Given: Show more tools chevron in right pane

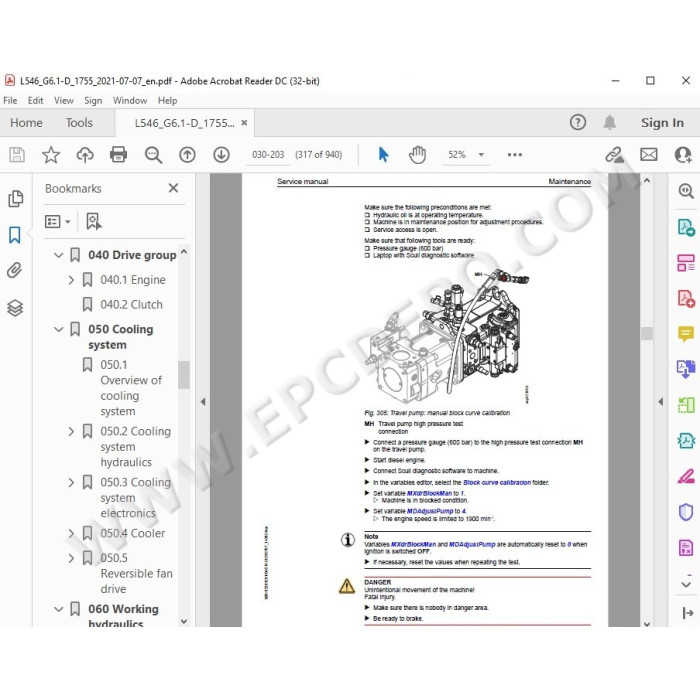Looking at the screenshot, I should 686,584.
